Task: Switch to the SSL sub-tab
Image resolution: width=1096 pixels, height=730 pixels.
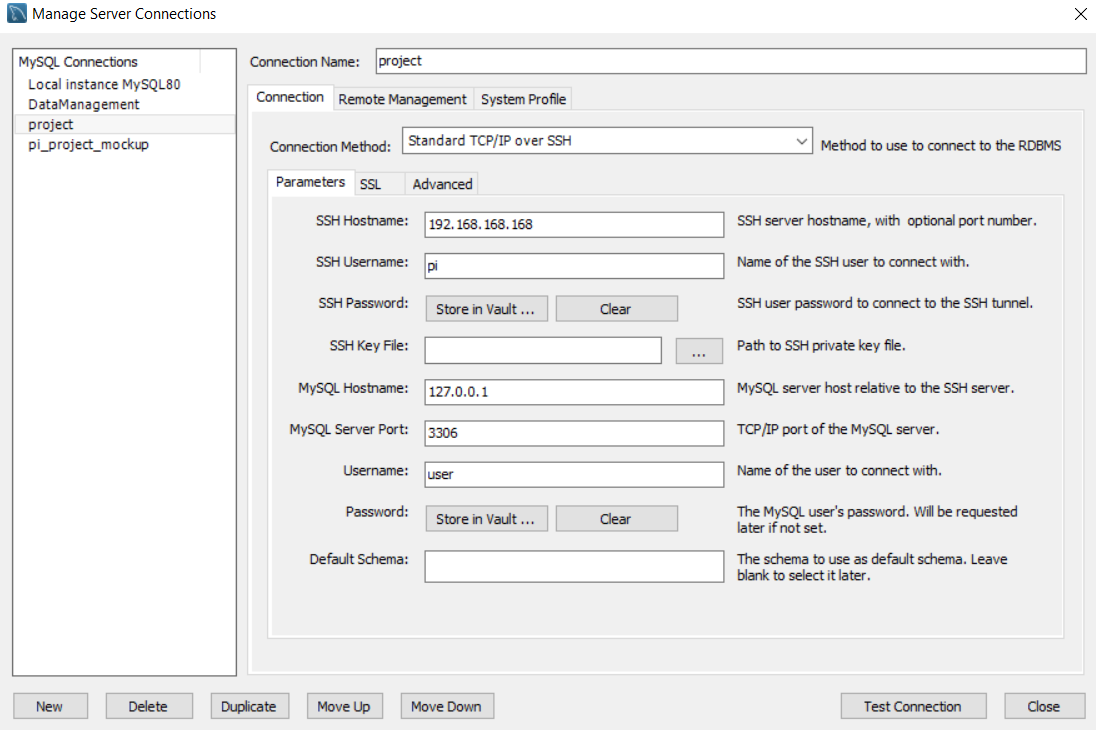Action: (378, 184)
